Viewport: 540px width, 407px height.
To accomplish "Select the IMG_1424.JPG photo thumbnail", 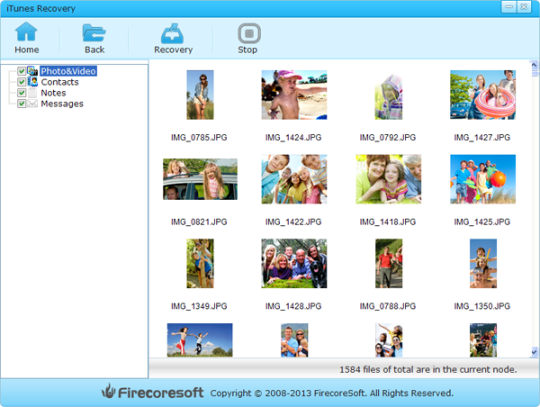I will click(x=294, y=95).
